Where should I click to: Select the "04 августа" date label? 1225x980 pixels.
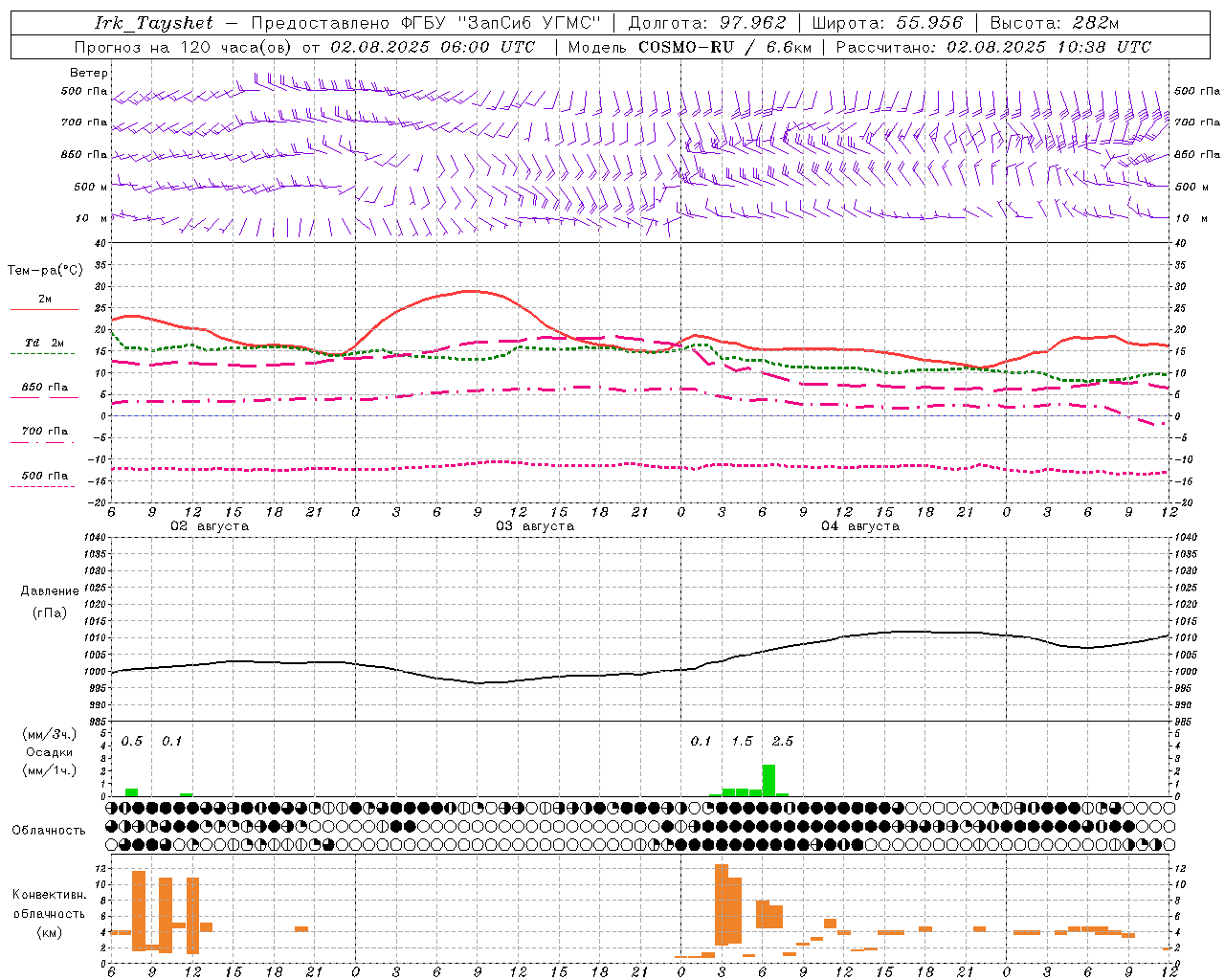pyautogui.click(x=860, y=526)
